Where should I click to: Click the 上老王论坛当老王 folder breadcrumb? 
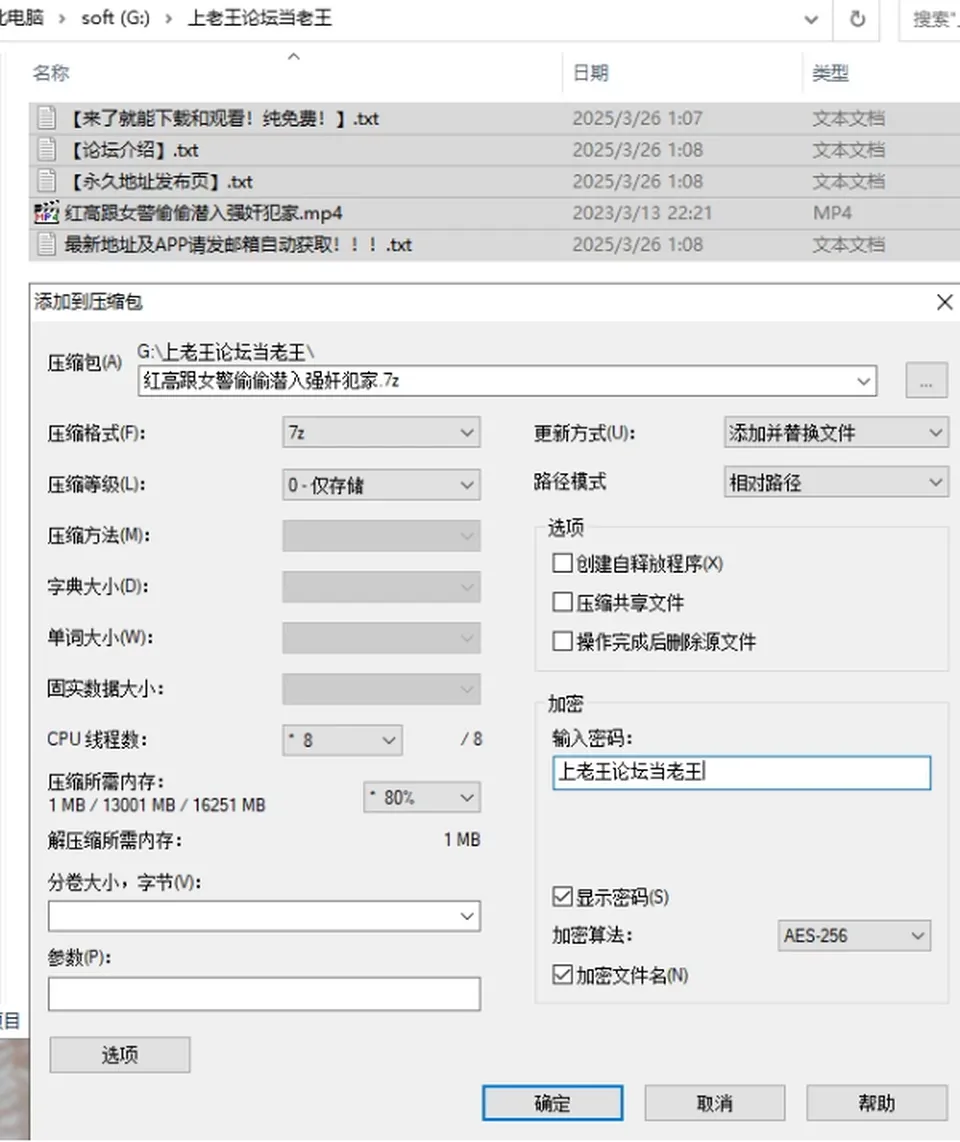coord(260,18)
